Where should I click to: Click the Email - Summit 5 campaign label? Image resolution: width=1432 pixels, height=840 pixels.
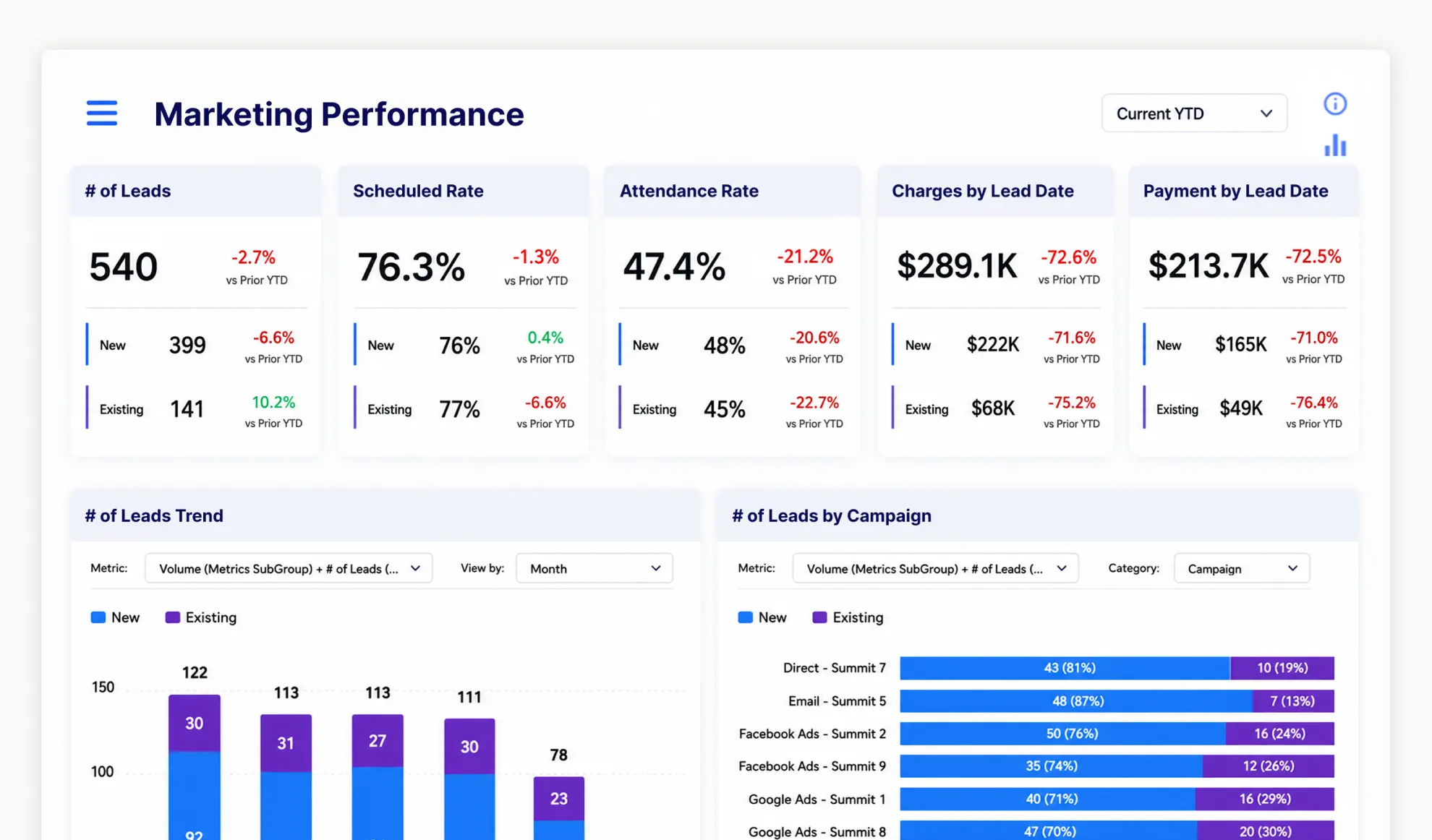click(x=837, y=701)
